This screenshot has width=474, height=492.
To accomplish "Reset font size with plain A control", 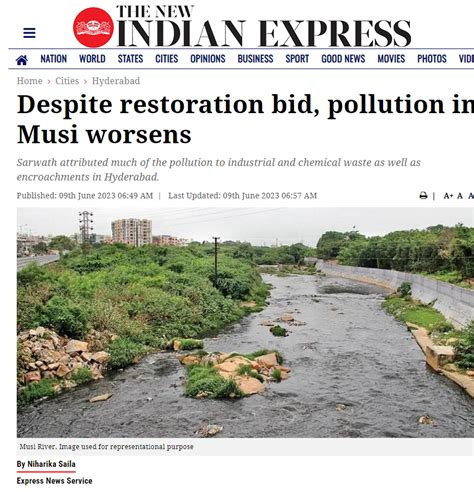I will (x=460, y=196).
